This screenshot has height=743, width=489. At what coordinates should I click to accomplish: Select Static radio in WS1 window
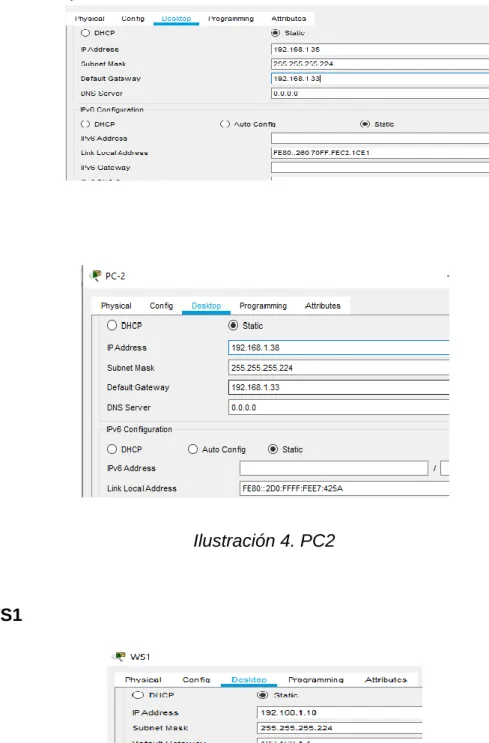[x=263, y=695]
